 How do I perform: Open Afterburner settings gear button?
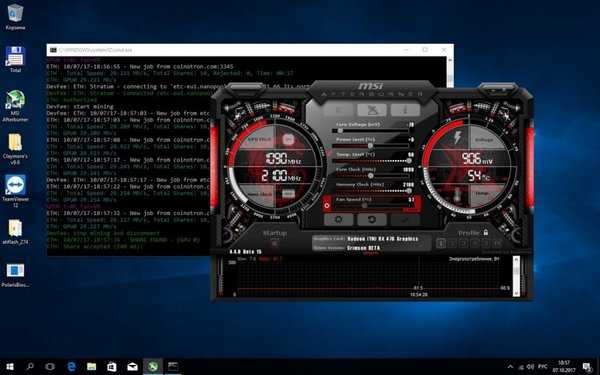click(x=339, y=220)
